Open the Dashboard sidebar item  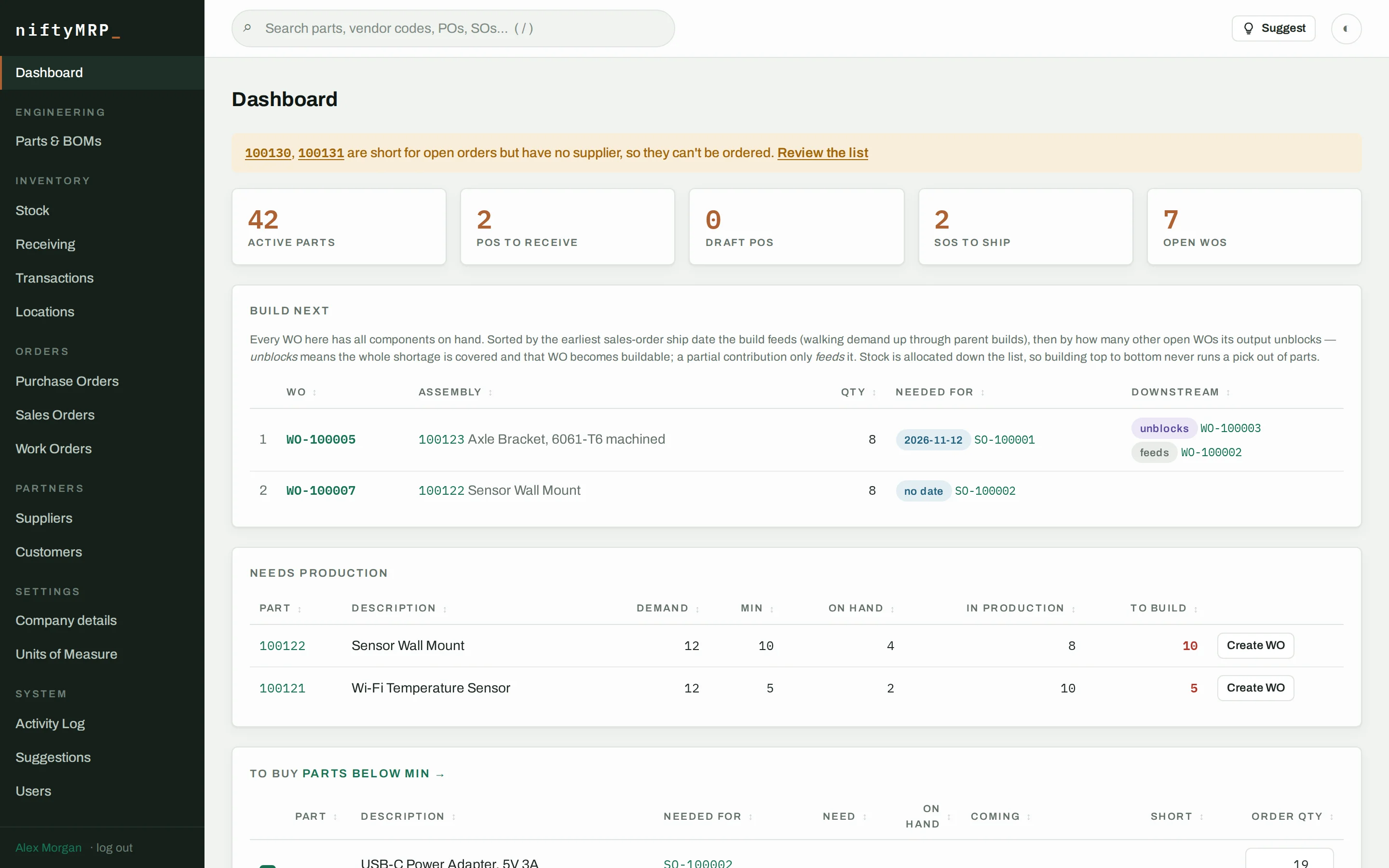point(102,72)
